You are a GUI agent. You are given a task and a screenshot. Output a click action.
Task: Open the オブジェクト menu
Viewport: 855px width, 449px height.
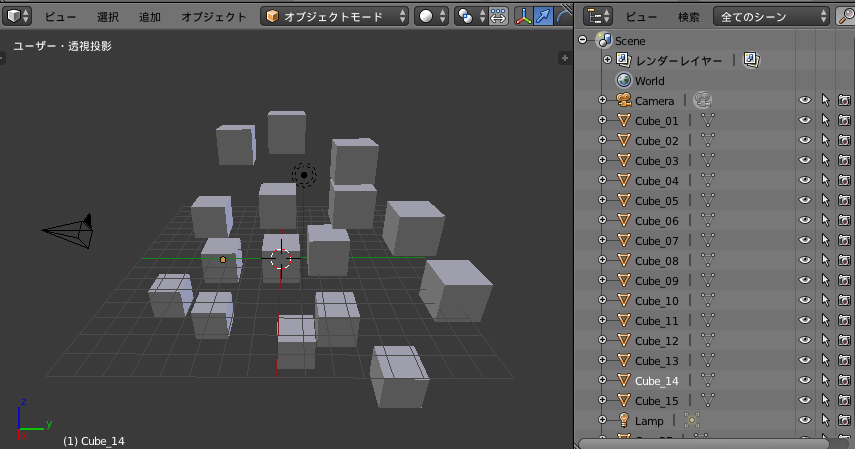click(214, 17)
